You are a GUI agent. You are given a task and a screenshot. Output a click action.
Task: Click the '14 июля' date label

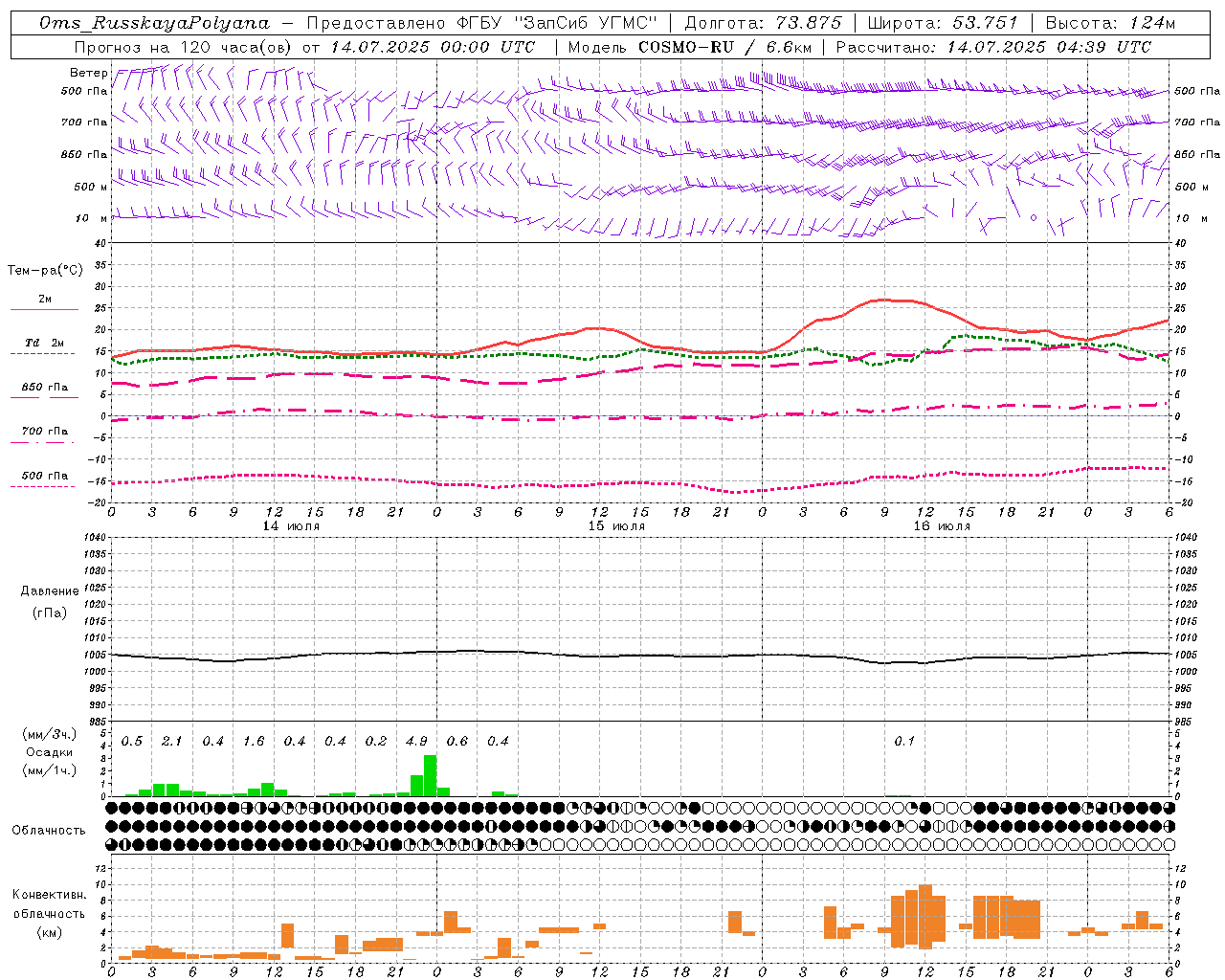291,526
